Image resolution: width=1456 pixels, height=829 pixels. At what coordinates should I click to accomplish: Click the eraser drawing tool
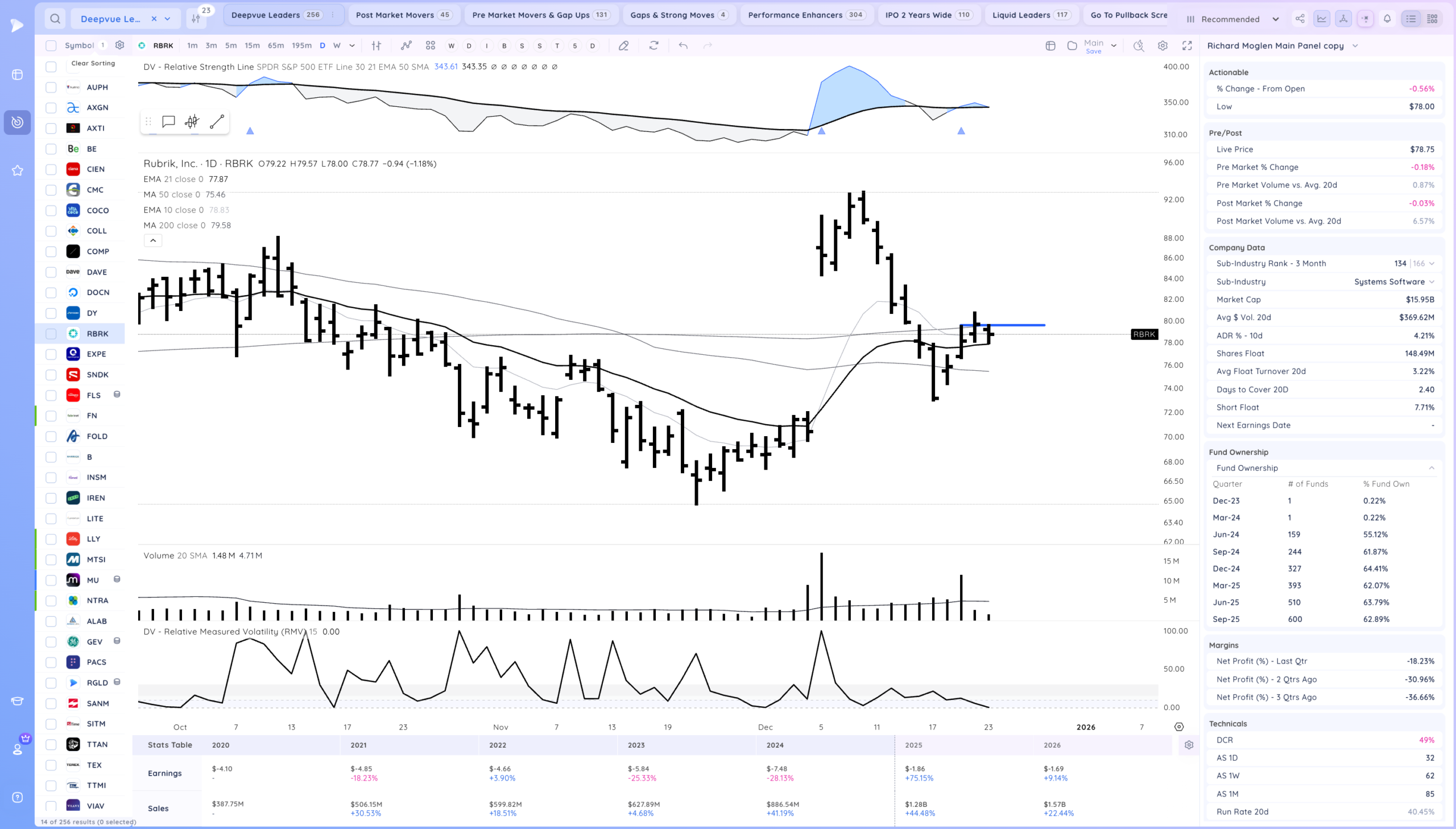coord(623,45)
